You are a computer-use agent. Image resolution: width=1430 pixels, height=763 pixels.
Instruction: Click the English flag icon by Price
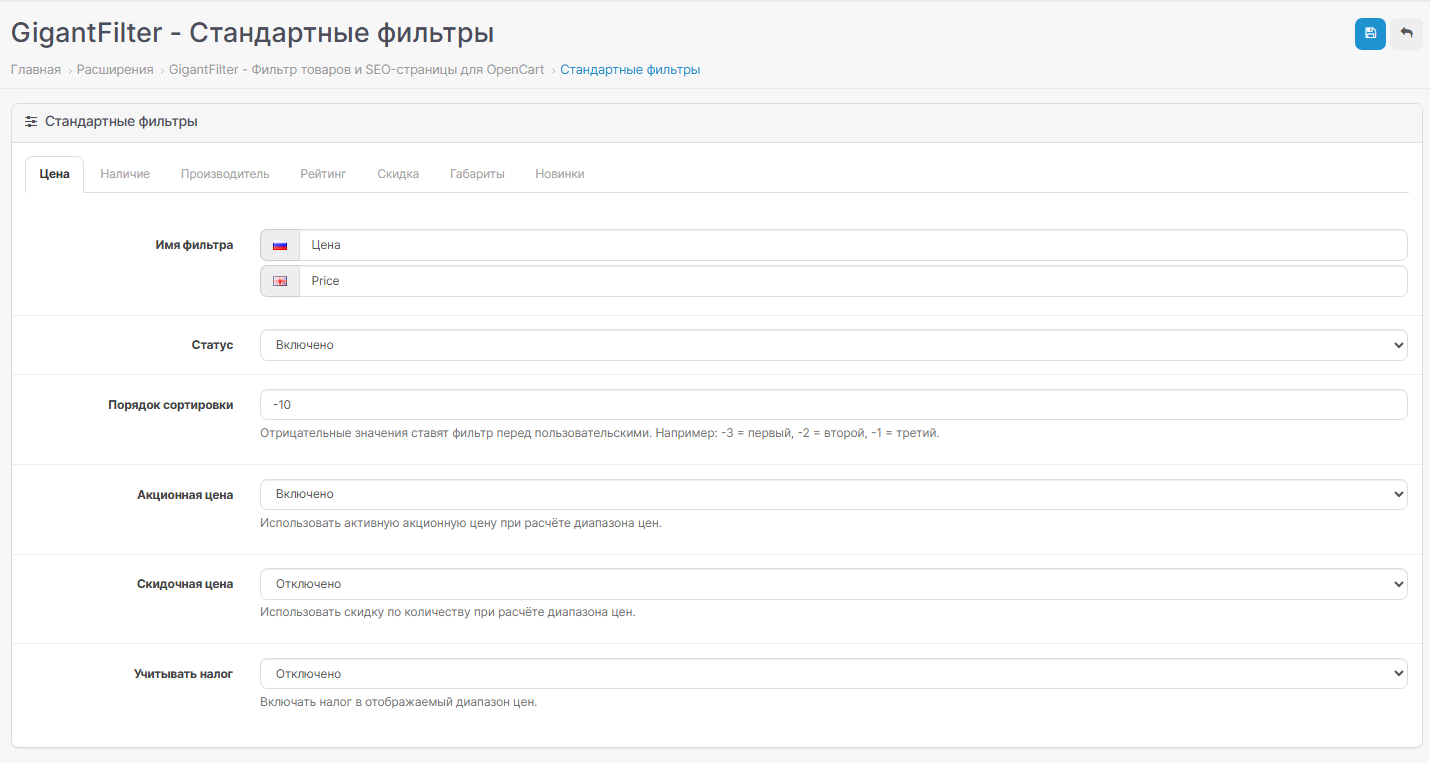(x=280, y=281)
